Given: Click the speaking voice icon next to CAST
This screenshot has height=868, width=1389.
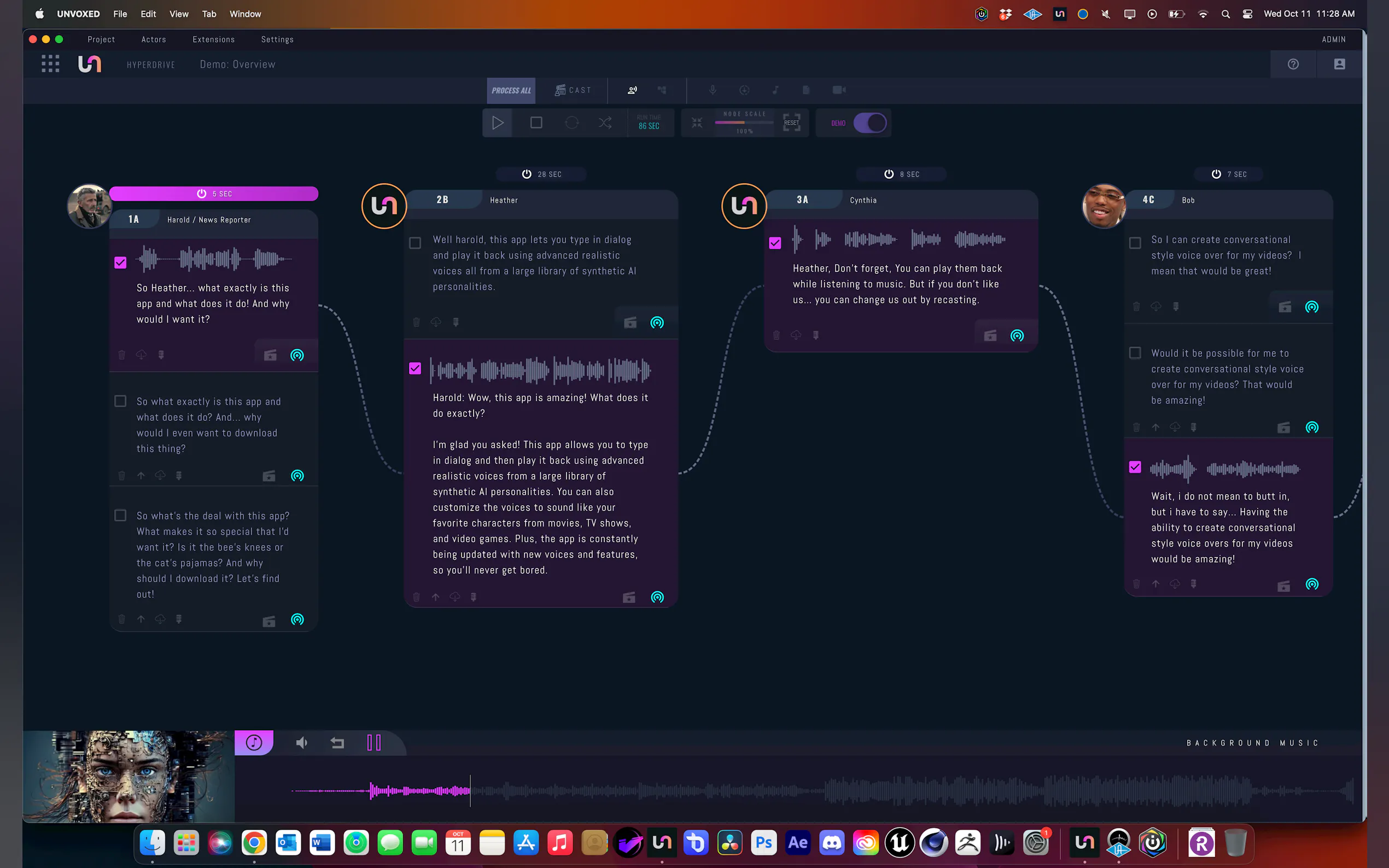Looking at the screenshot, I should pos(632,90).
